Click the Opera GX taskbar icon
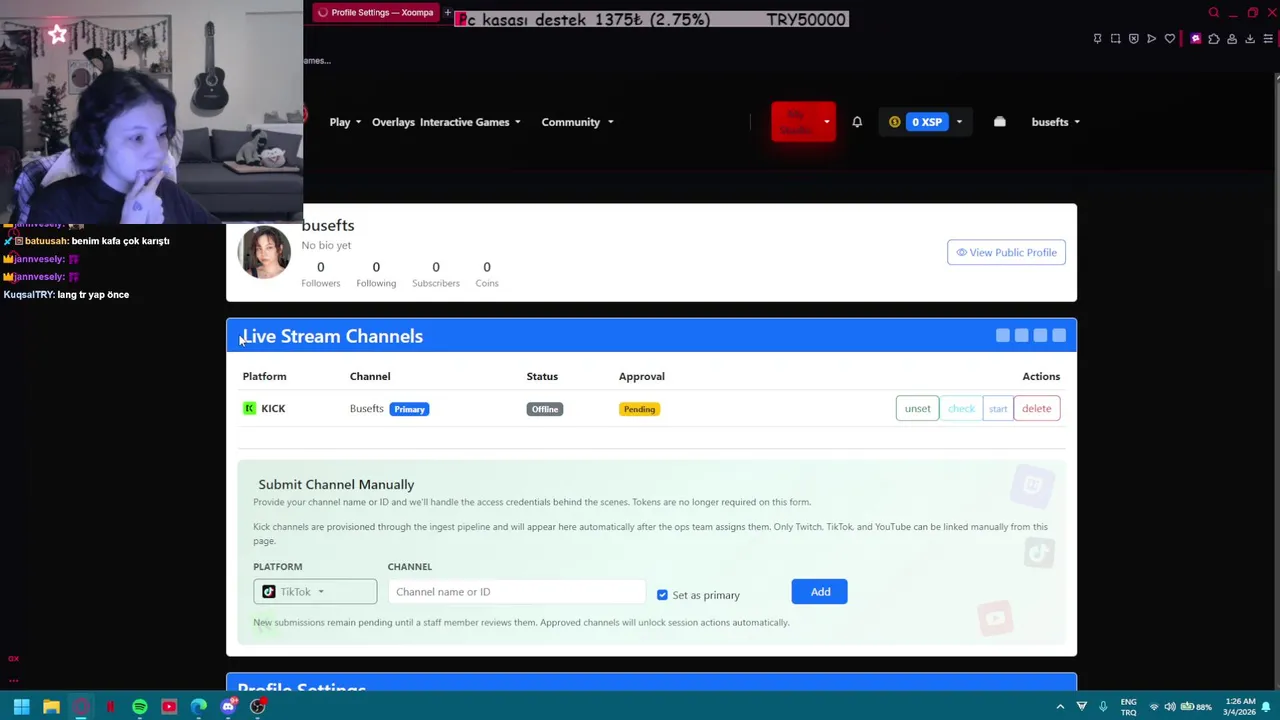The height and width of the screenshot is (720, 1280). [x=81, y=707]
